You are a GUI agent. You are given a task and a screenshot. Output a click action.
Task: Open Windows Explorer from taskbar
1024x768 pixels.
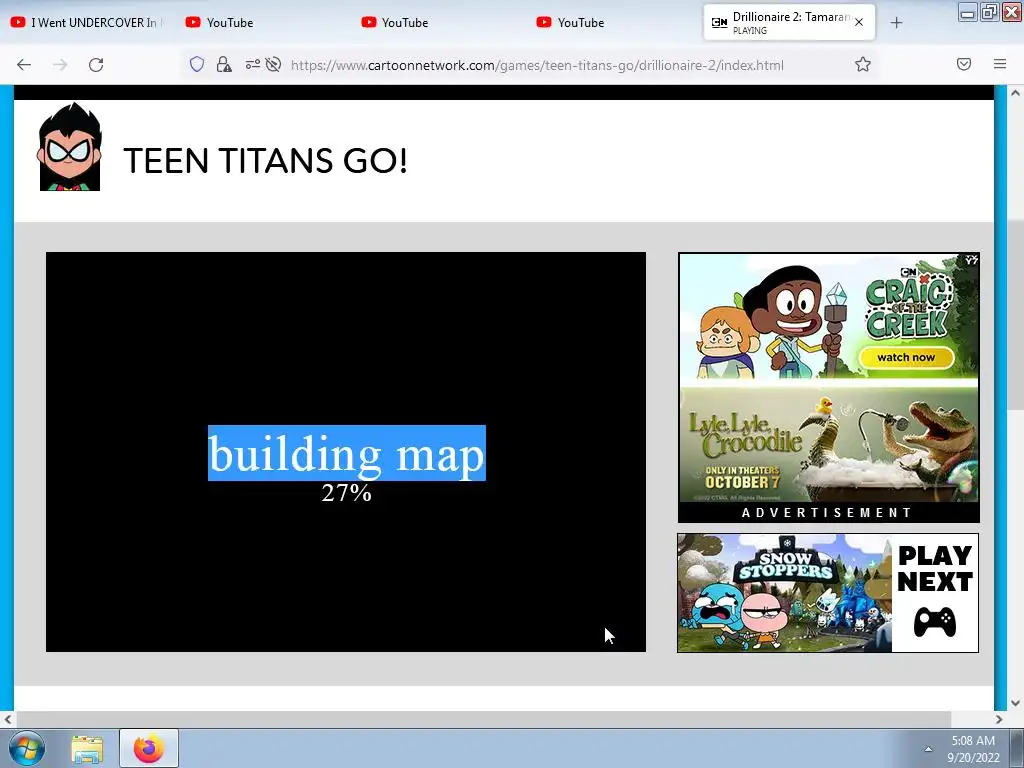[87, 749]
